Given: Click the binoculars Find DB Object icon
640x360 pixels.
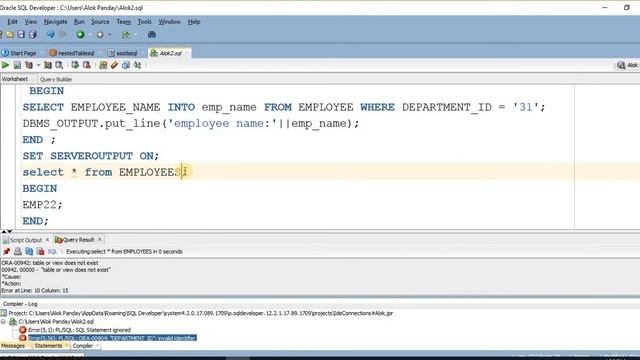Looking at the screenshot, I should click(152, 35).
